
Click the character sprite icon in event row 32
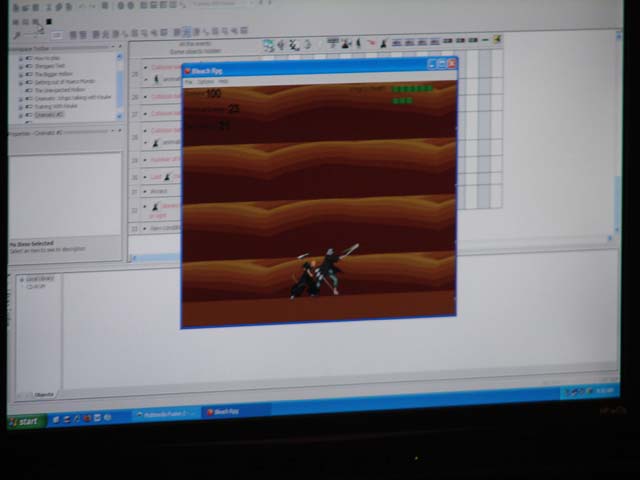tap(155, 206)
